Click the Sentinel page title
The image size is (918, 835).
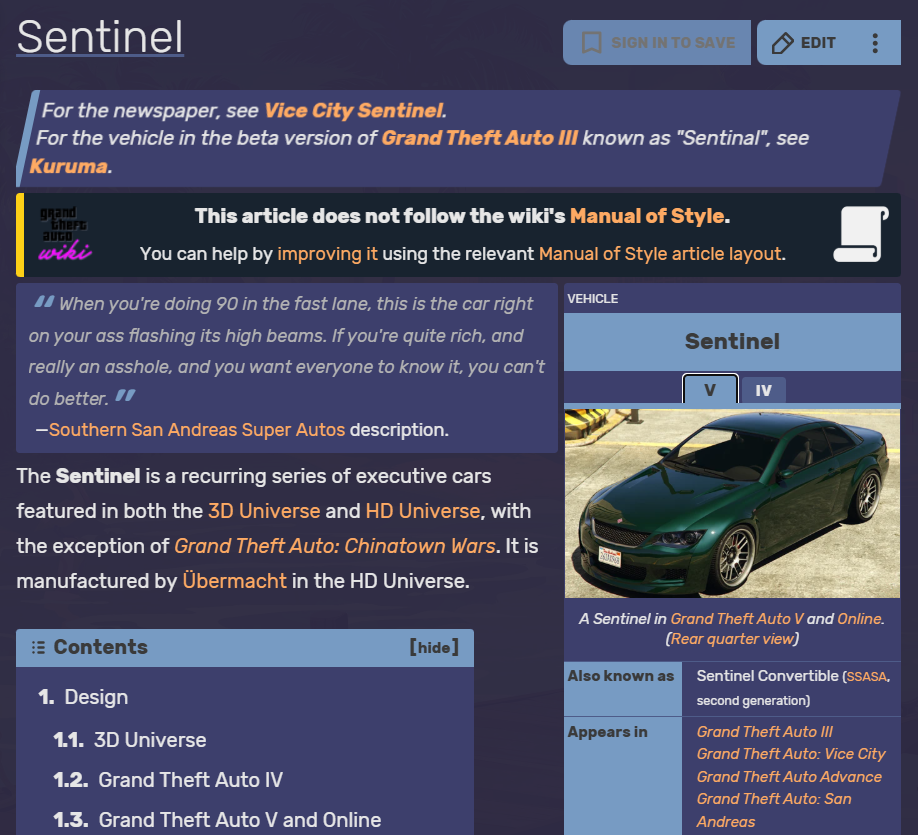[x=100, y=37]
